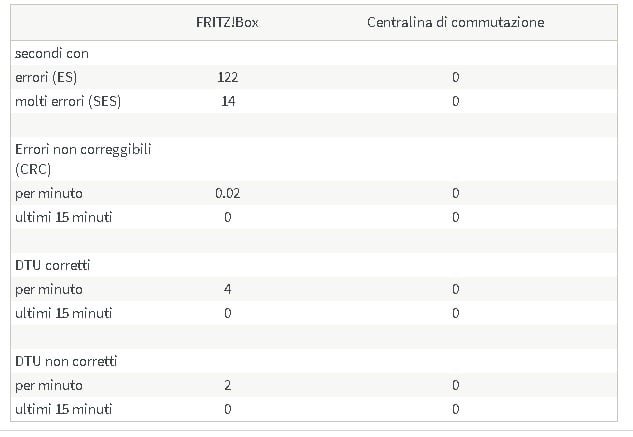Select the DTU corretti per-minute value 4
The width and height of the screenshot is (633, 437).
[227, 289]
